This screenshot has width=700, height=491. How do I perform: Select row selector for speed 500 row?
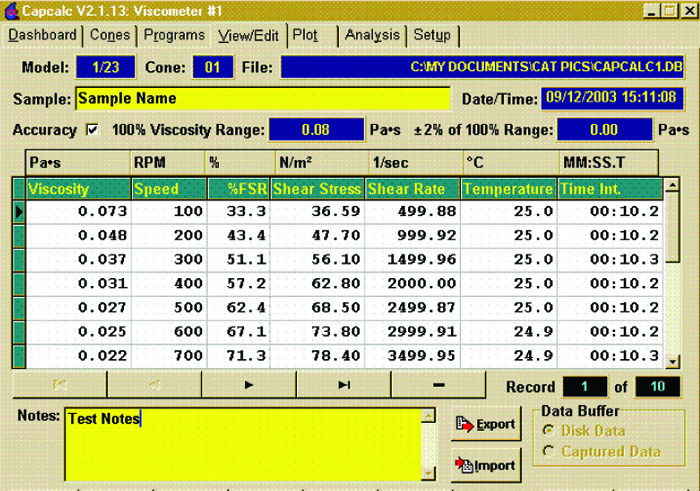(x=19, y=308)
